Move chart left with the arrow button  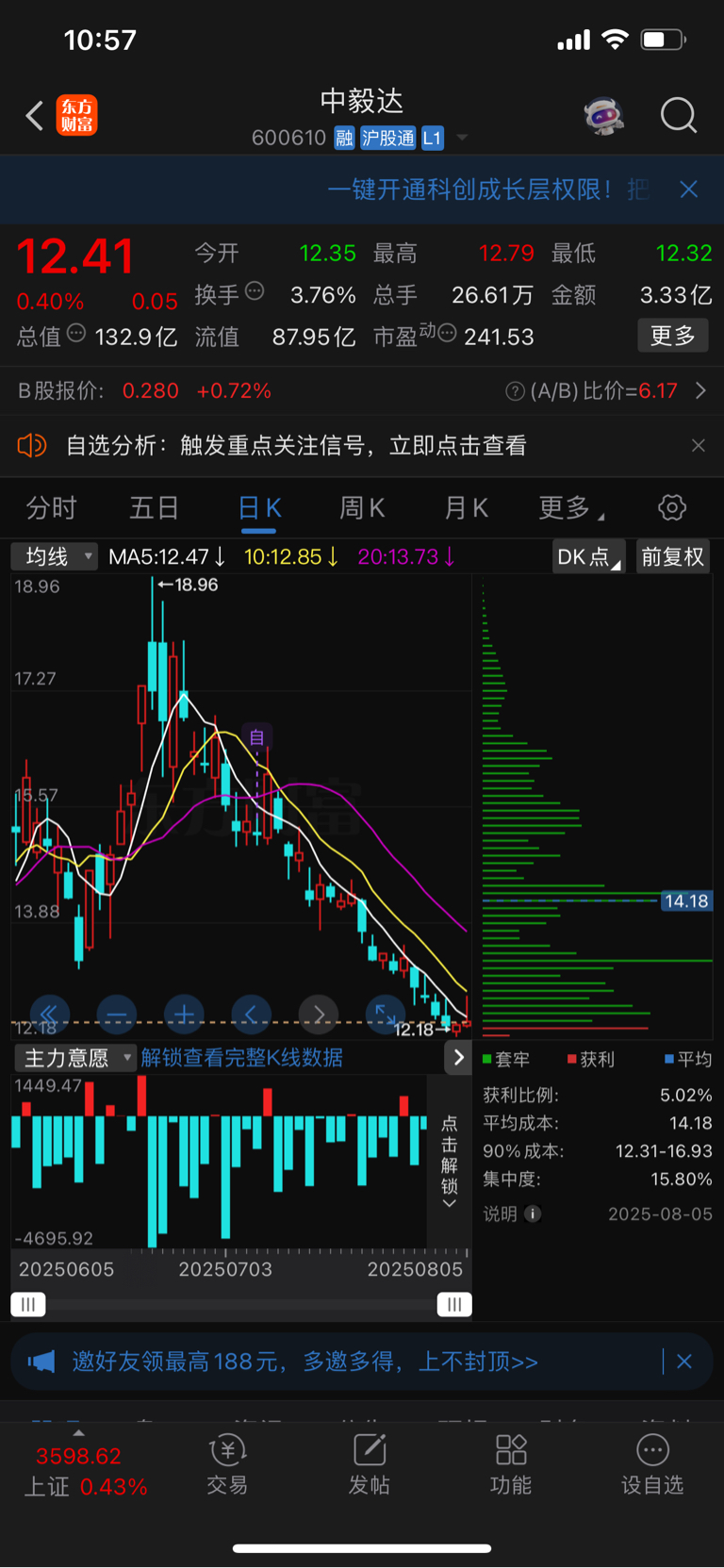(251, 1015)
